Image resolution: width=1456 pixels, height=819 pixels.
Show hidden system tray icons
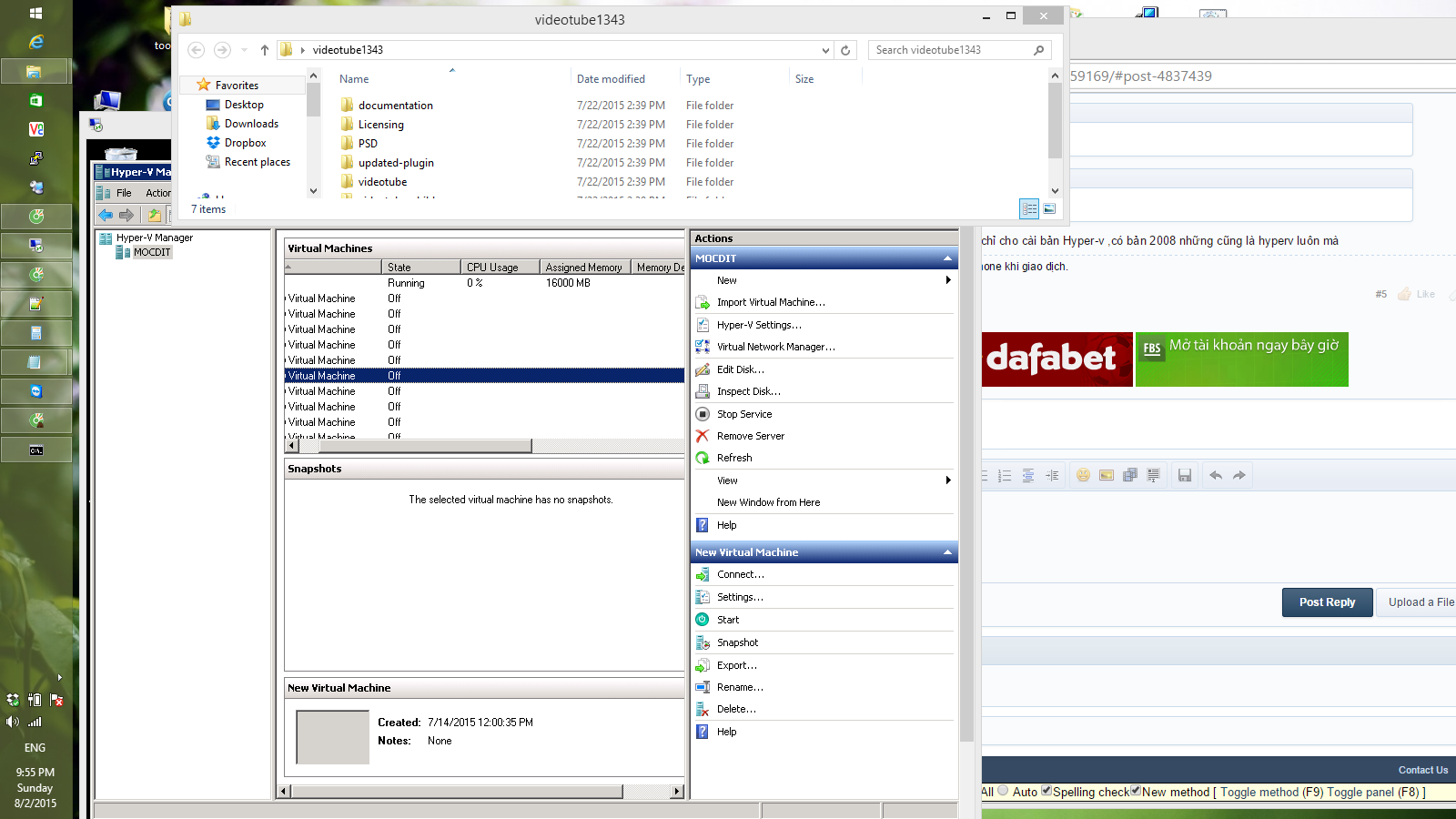point(59,677)
